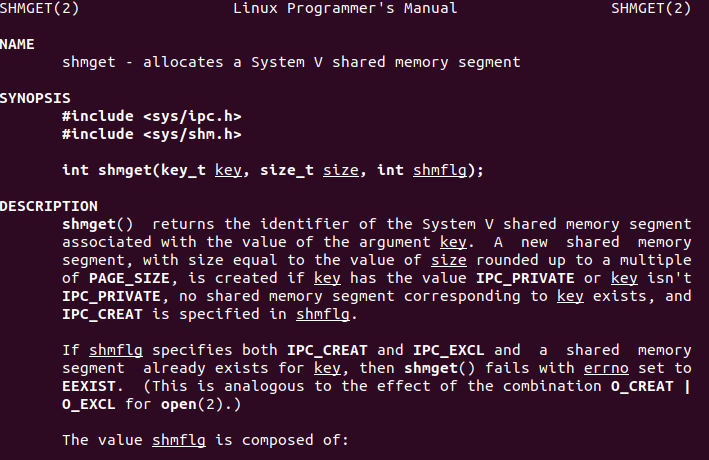709x460 pixels.
Task: Click the Linux Programmer's Manual title
Action: pyautogui.click(x=345, y=9)
